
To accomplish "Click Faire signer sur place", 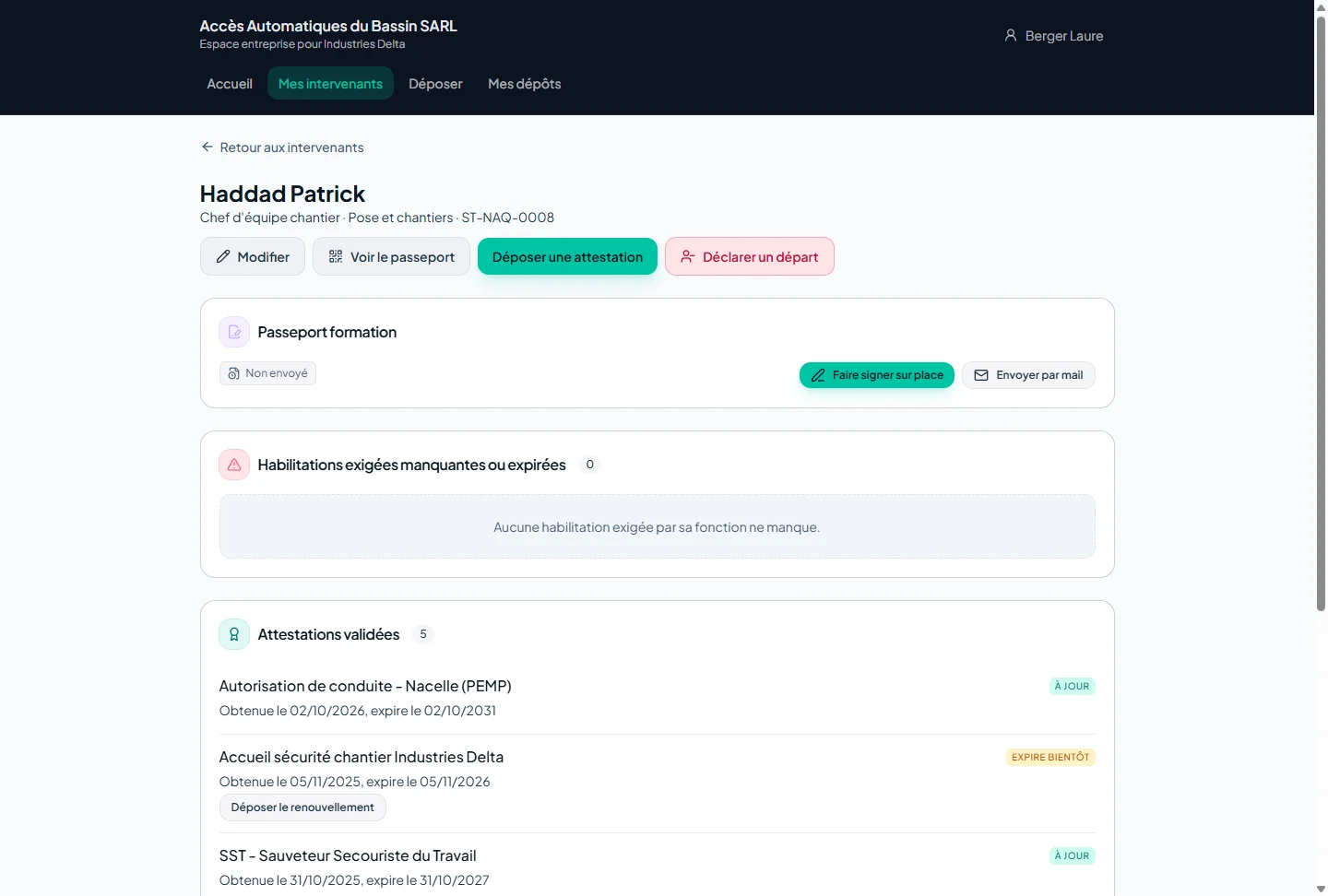I will click(x=877, y=375).
